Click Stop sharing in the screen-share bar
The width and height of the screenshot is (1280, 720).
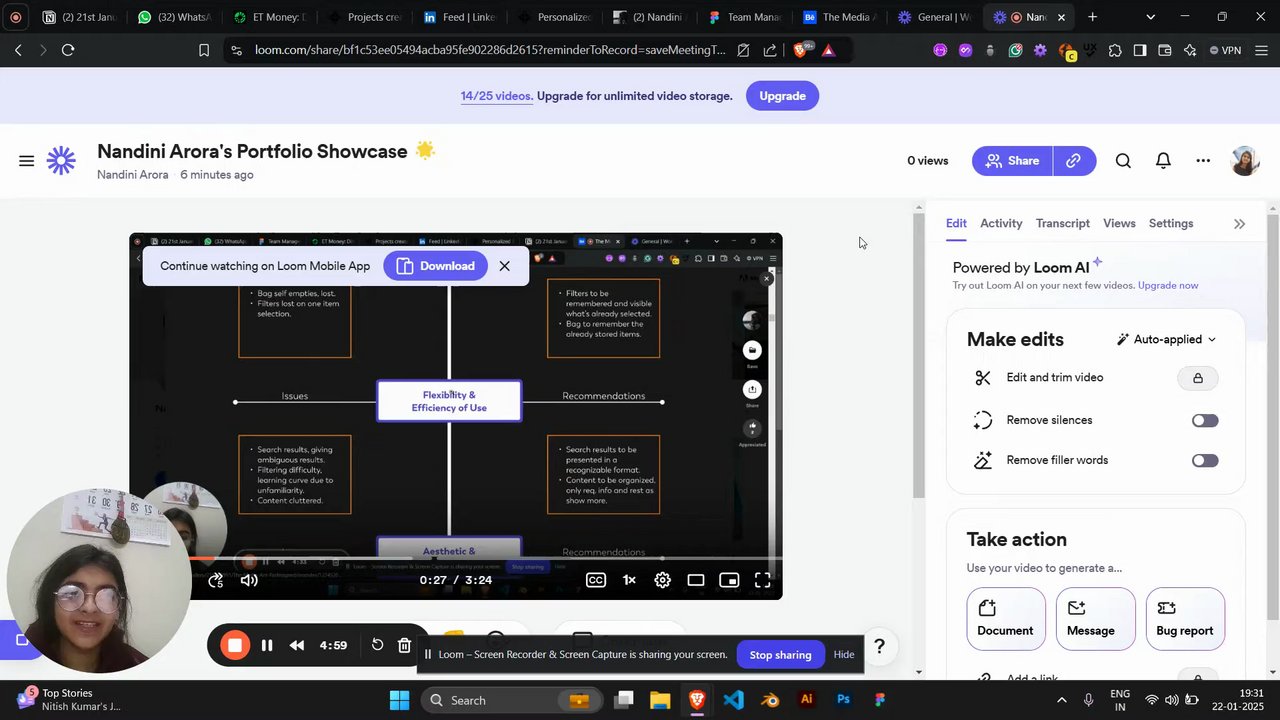[780, 655]
